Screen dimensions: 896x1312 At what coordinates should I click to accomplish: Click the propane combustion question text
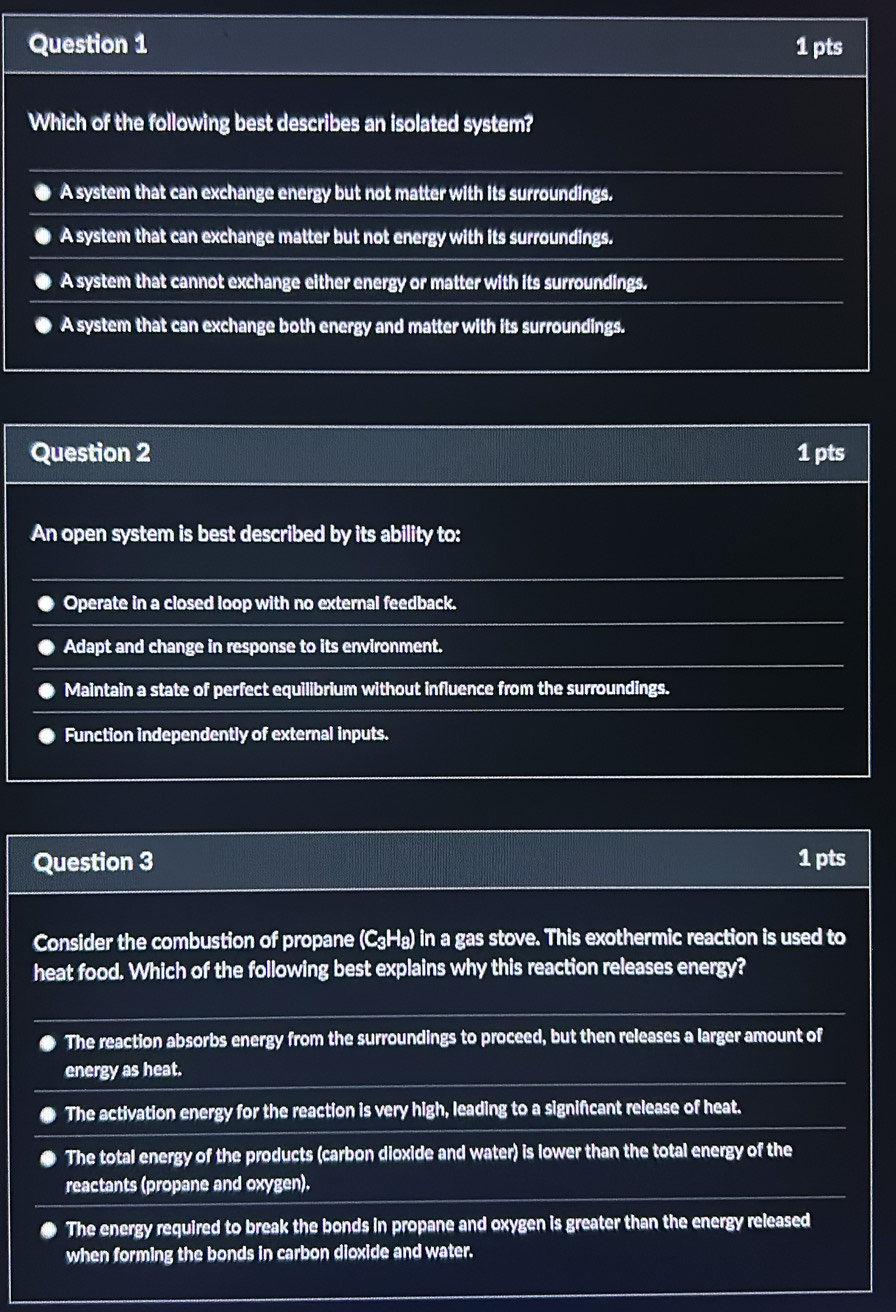click(x=440, y=954)
